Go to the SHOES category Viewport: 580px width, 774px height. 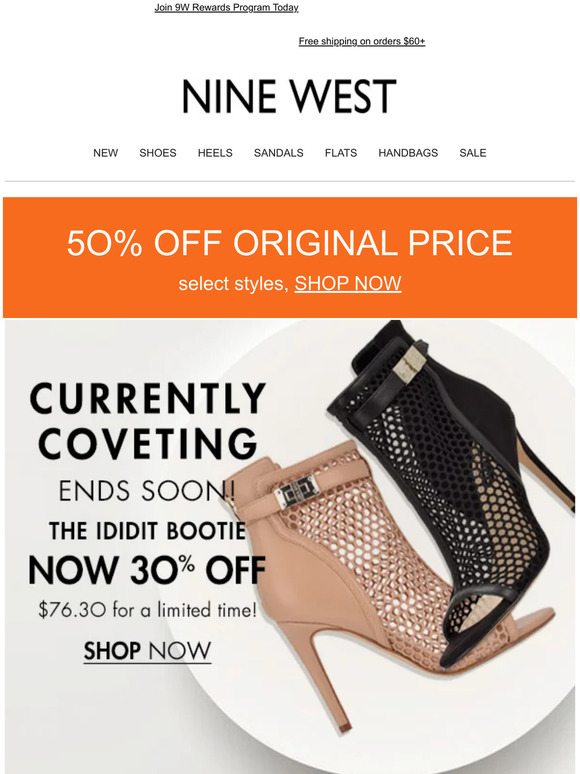pyautogui.click(x=157, y=153)
